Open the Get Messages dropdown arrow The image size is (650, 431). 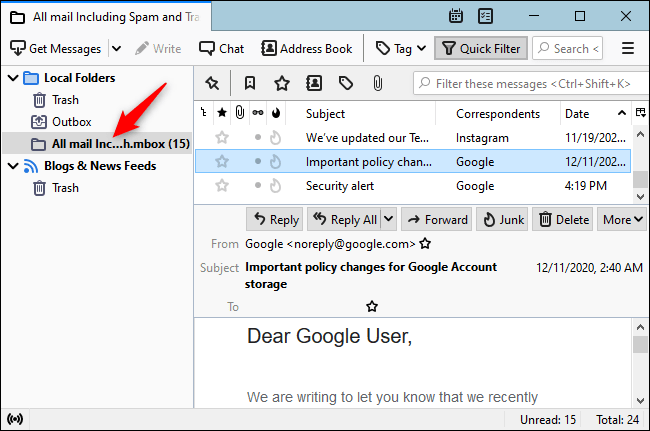pyautogui.click(x=116, y=48)
